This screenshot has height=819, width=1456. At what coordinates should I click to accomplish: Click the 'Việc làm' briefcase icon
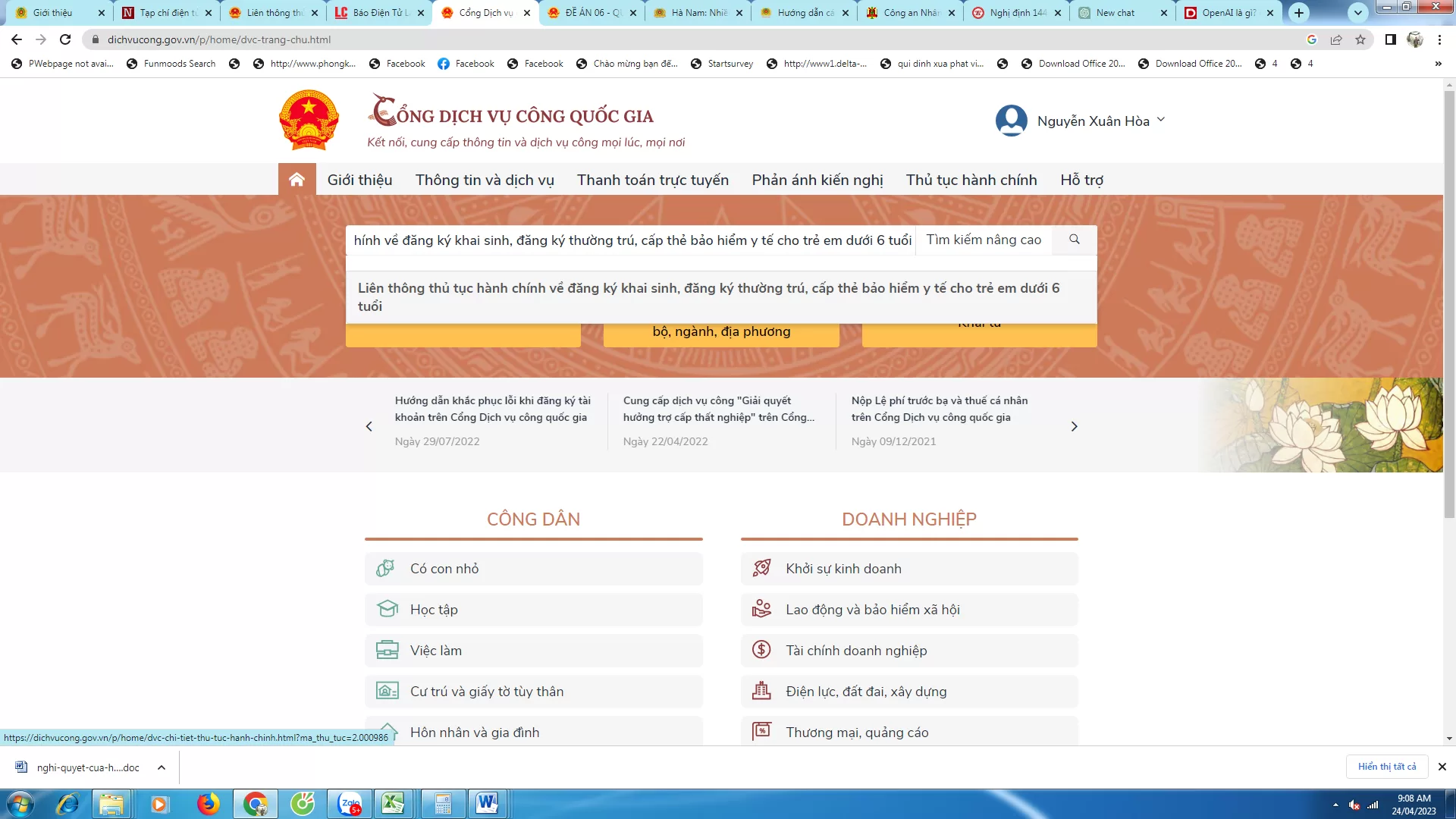(387, 651)
